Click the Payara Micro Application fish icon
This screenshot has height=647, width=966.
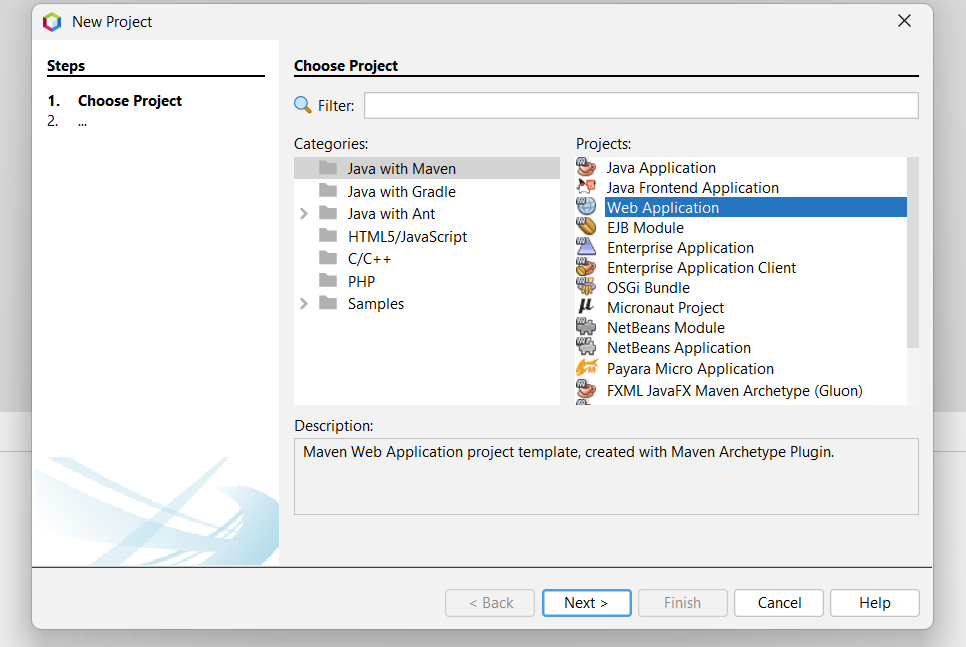coord(586,368)
